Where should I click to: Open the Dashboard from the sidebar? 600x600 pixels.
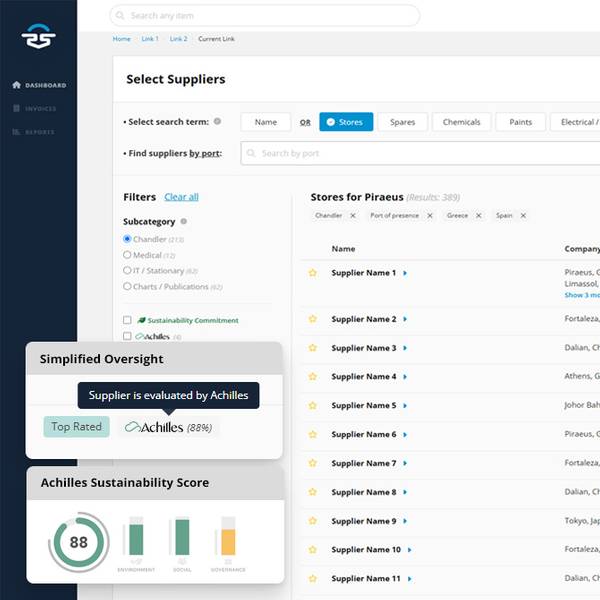(39, 85)
